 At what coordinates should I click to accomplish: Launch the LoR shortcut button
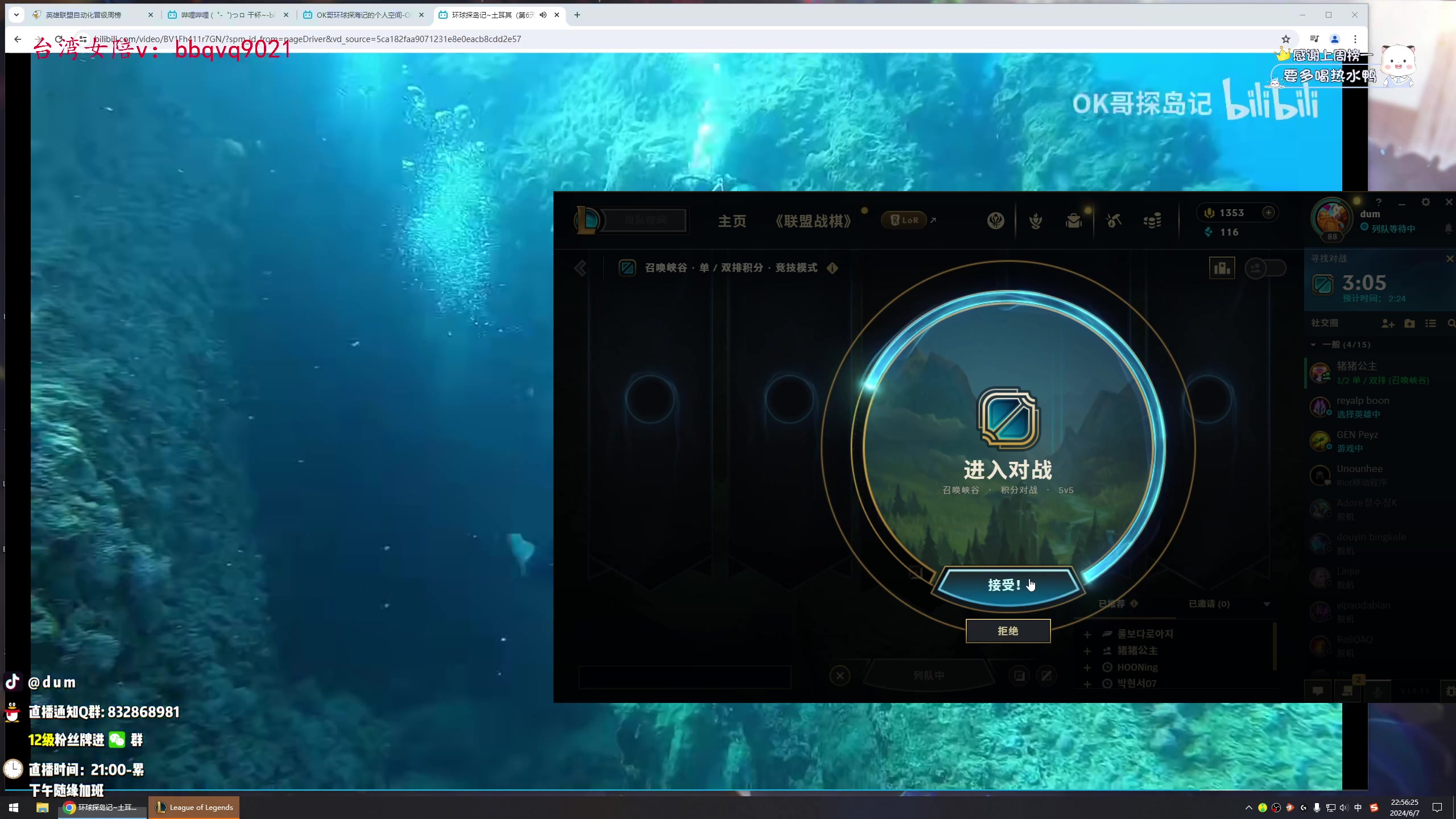[x=904, y=220]
